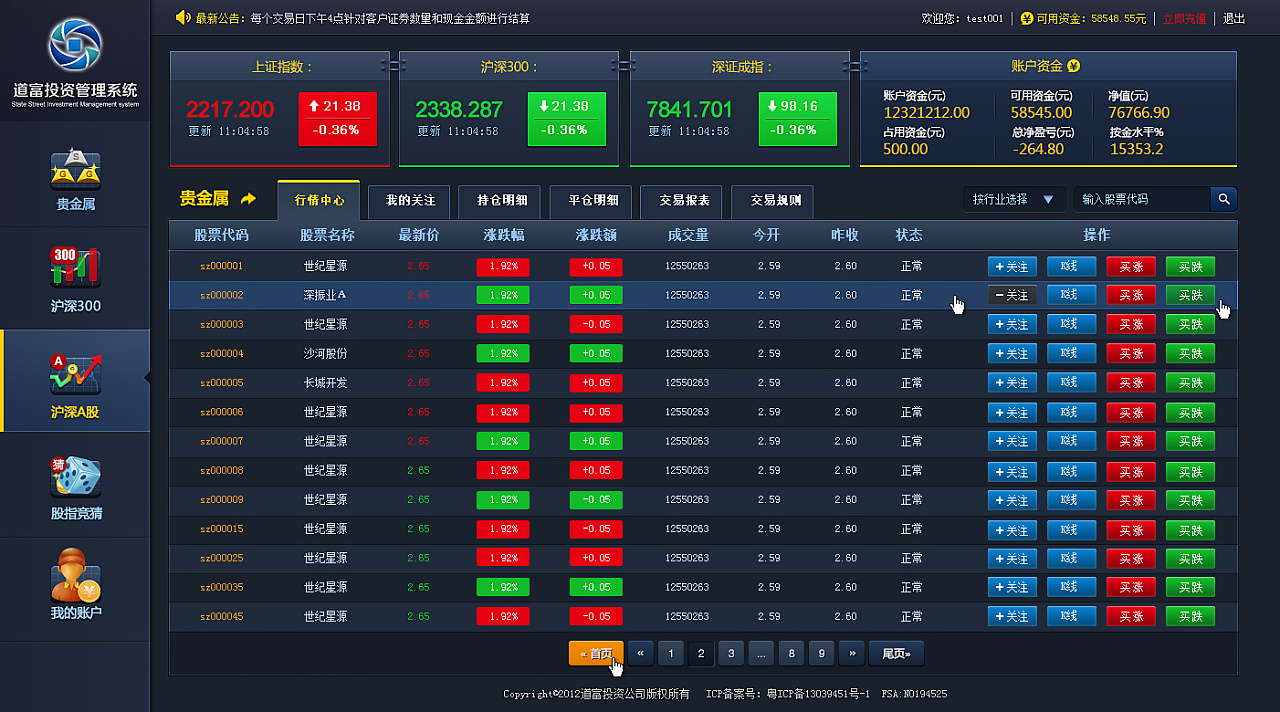Click the 道富投资 logo emblem
The image size is (1280, 712).
tap(74, 45)
